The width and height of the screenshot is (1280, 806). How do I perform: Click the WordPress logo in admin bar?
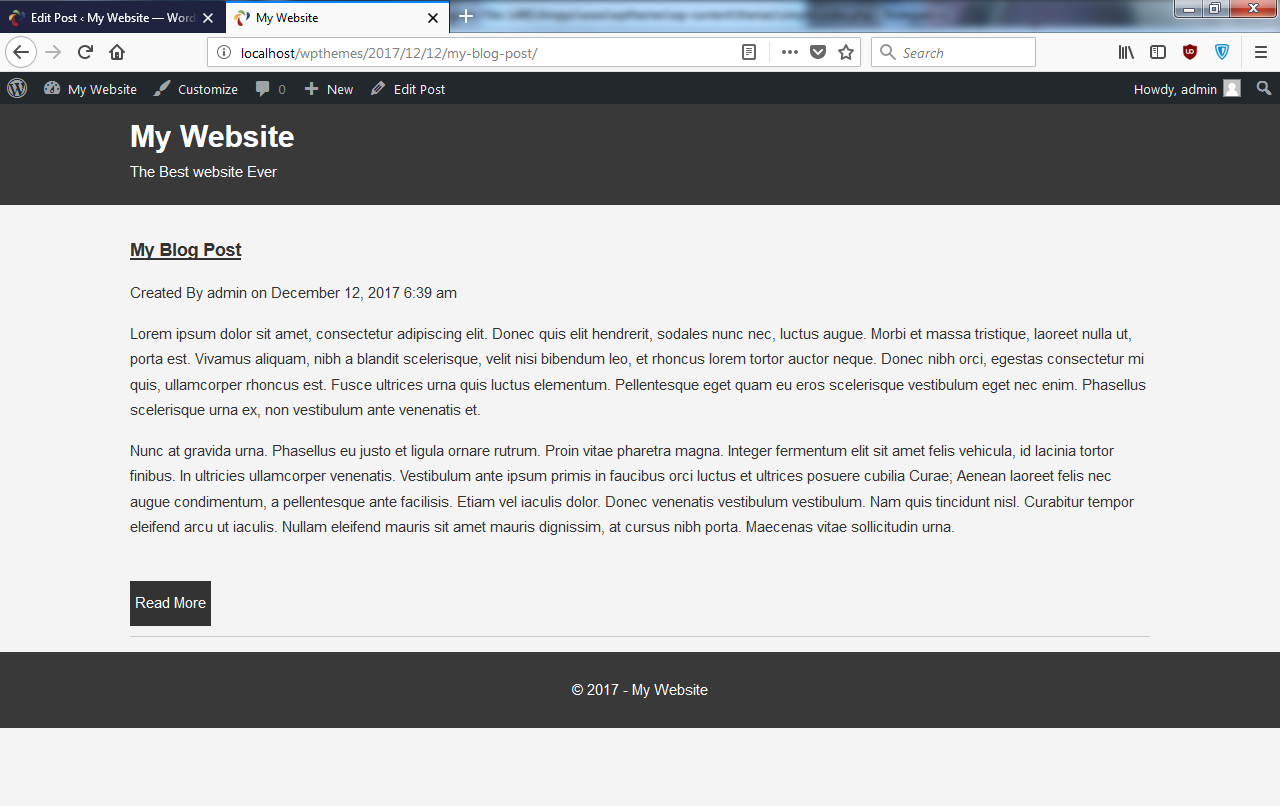point(17,88)
